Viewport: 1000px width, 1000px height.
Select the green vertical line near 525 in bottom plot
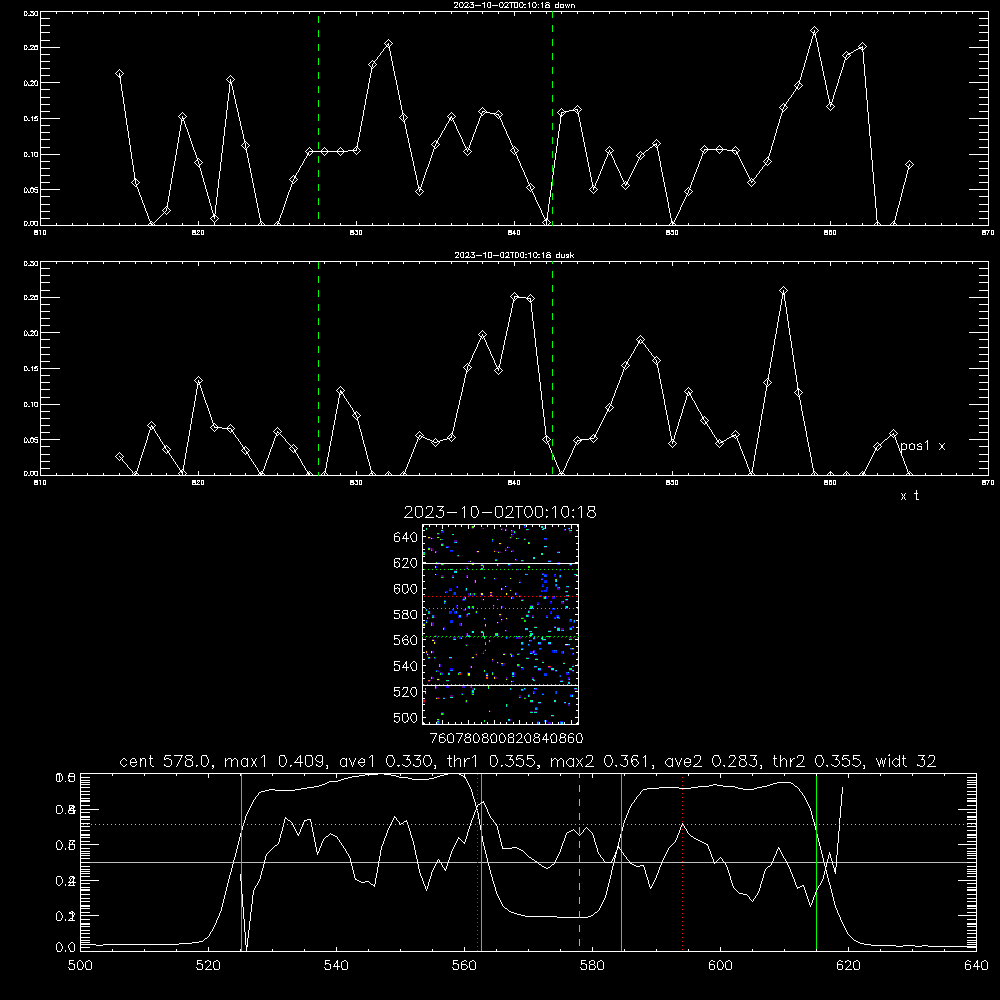pos(242,861)
